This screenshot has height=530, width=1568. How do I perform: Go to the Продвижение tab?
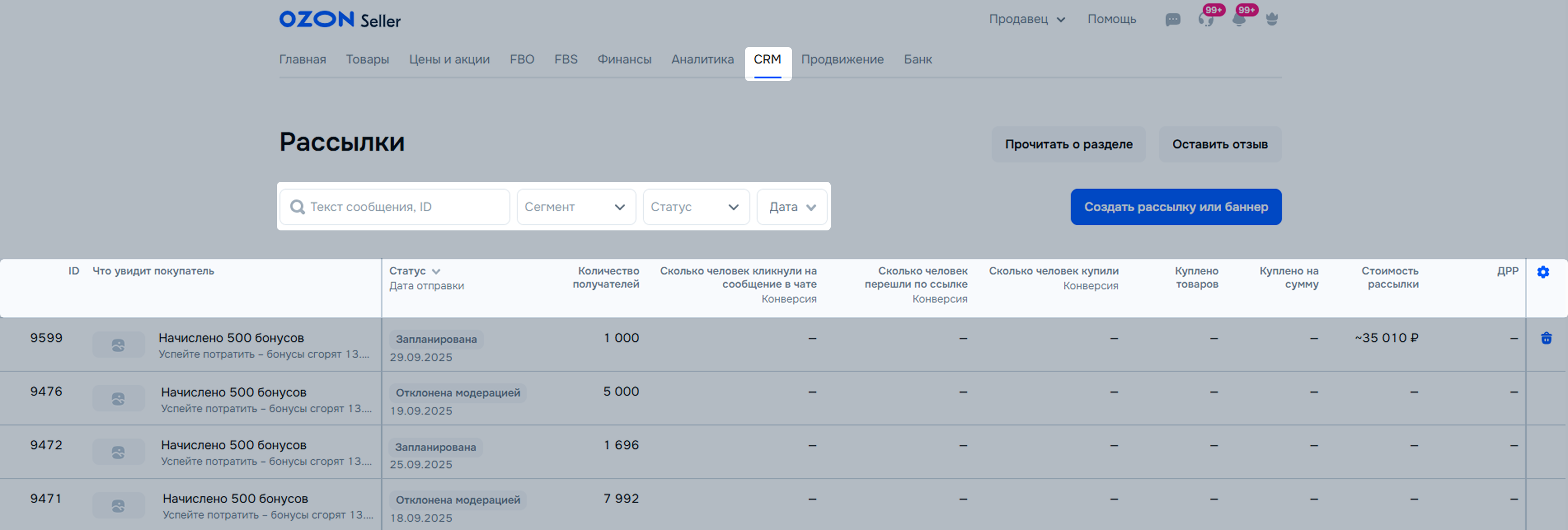click(x=842, y=59)
